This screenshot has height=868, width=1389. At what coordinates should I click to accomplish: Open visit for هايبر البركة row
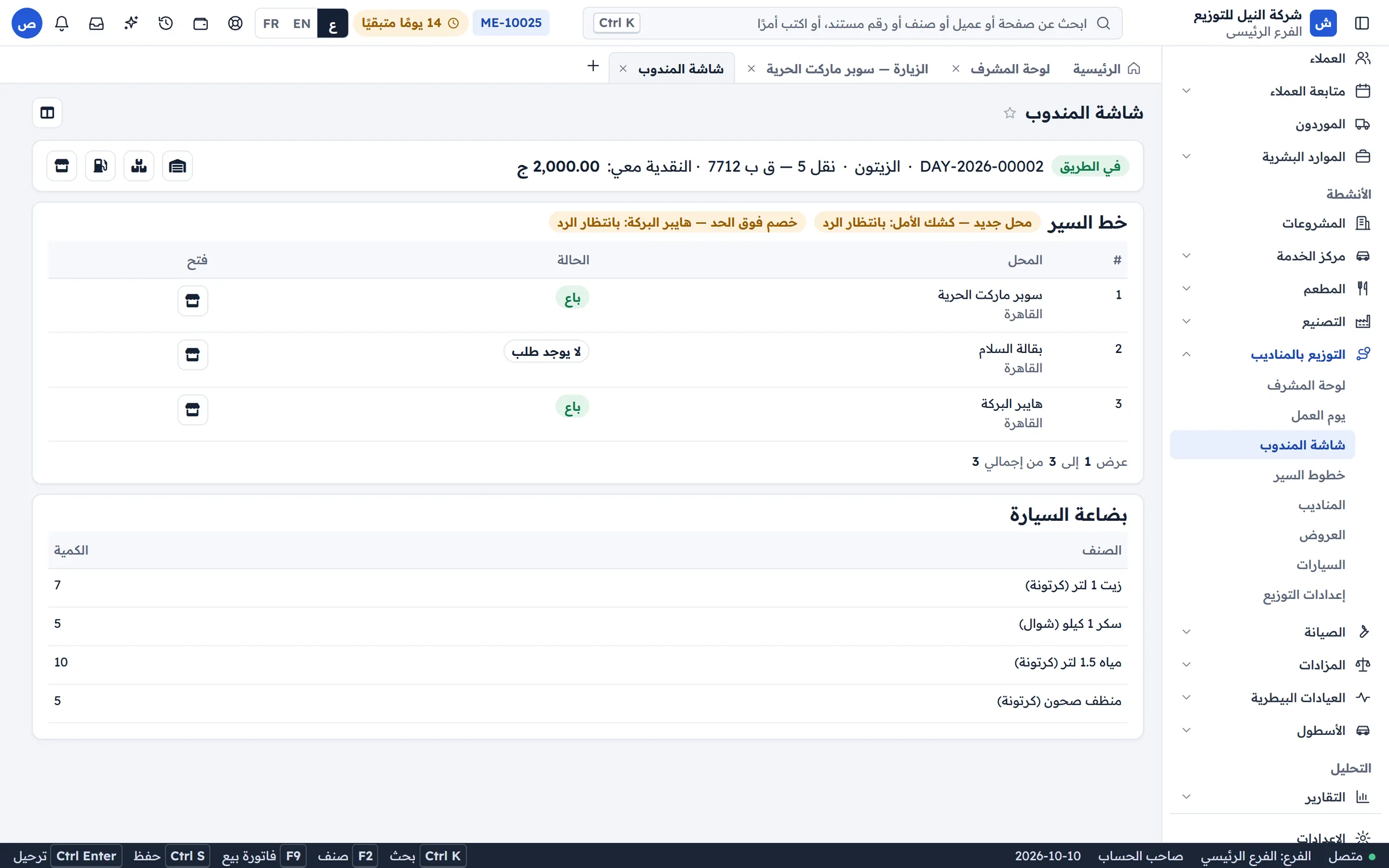click(193, 410)
